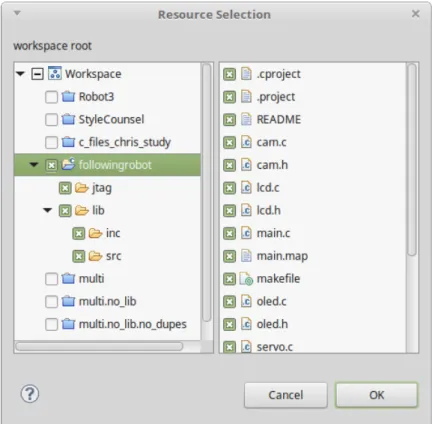Uncheck the inc folder checkbox
Screen dimensions: 432x424
pos(79,233)
